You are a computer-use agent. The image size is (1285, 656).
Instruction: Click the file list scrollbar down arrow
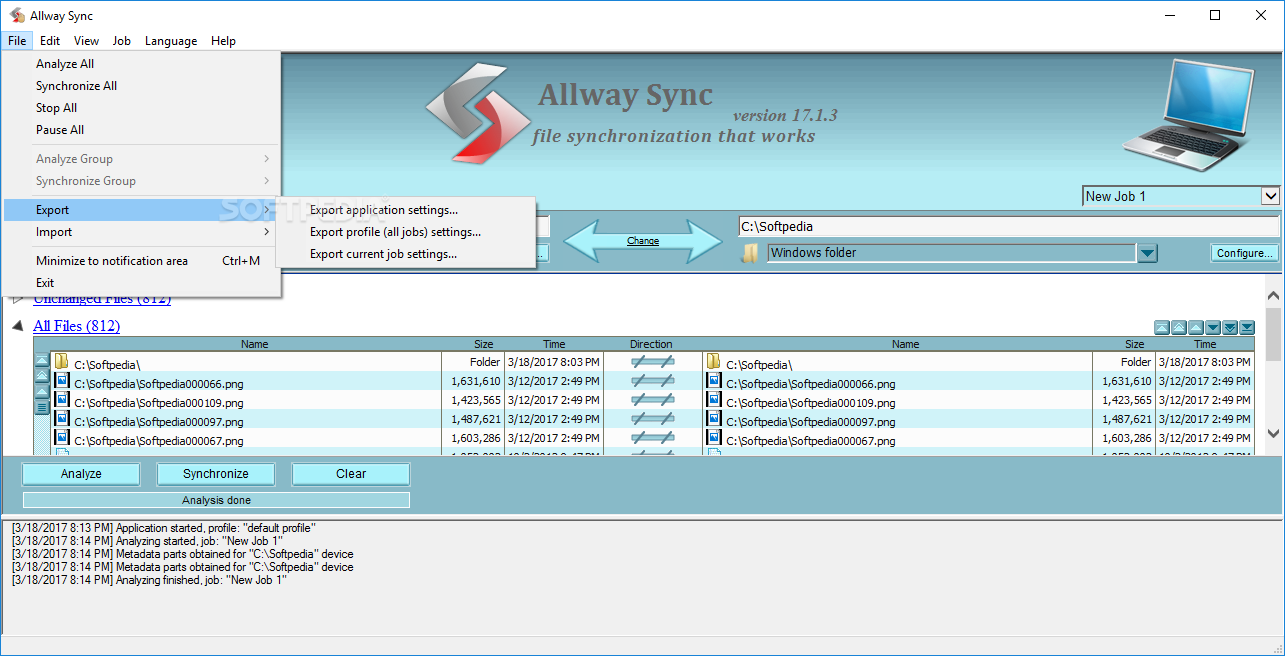(x=1273, y=434)
